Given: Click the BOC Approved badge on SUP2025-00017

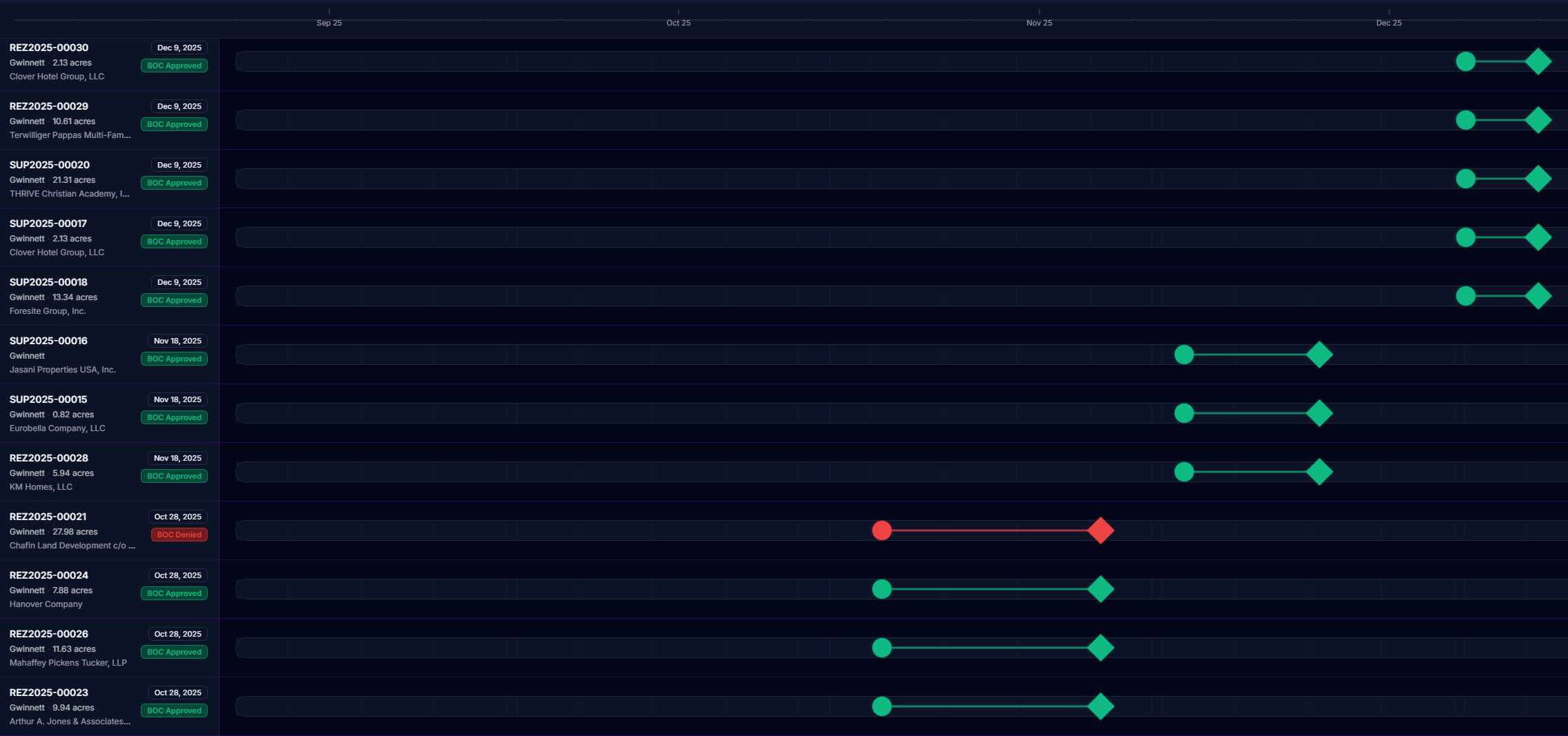Looking at the screenshot, I should point(174,241).
